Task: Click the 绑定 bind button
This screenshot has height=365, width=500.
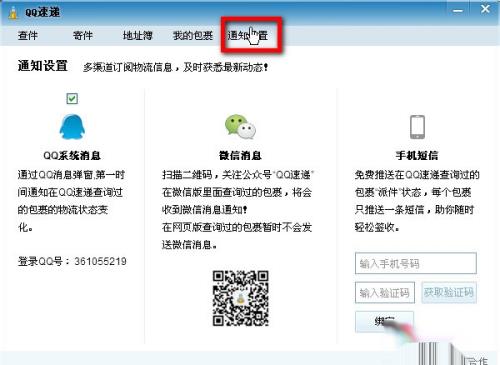Action: click(384, 322)
